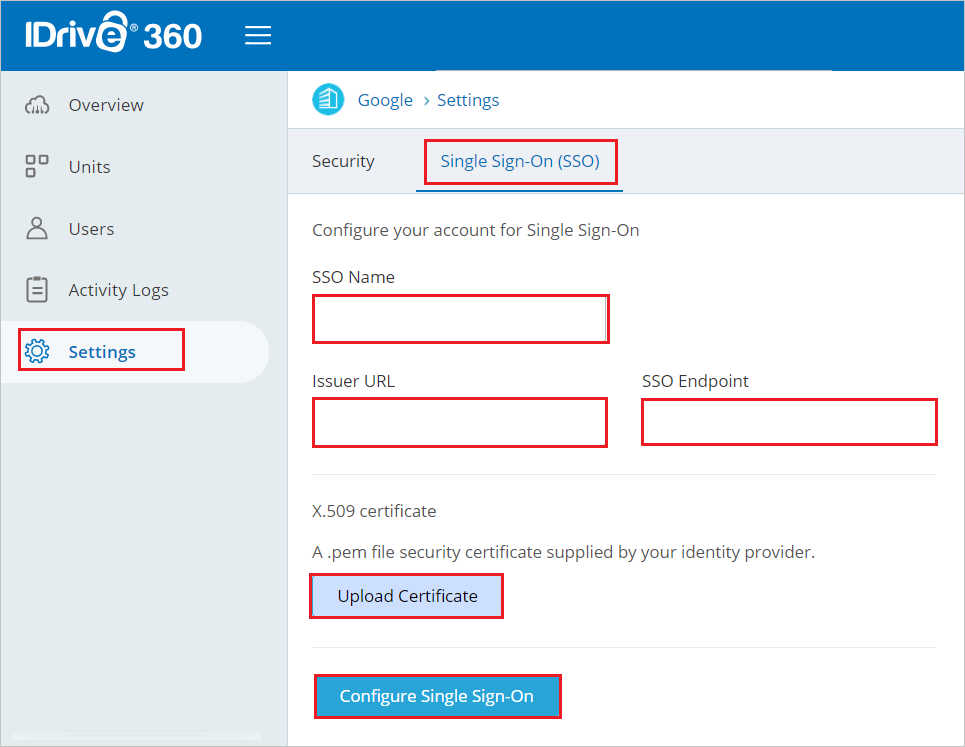Click the breadcrumb chevron separator
The image size is (965, 747).
coord(426,100)
